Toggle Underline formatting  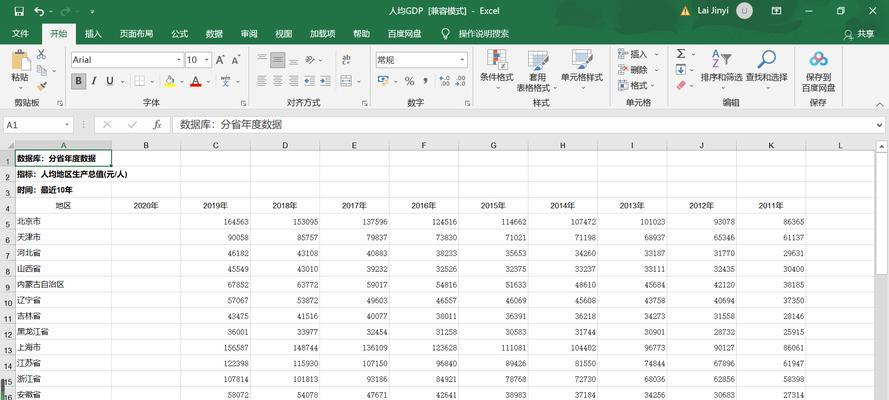tap(109, 81)
